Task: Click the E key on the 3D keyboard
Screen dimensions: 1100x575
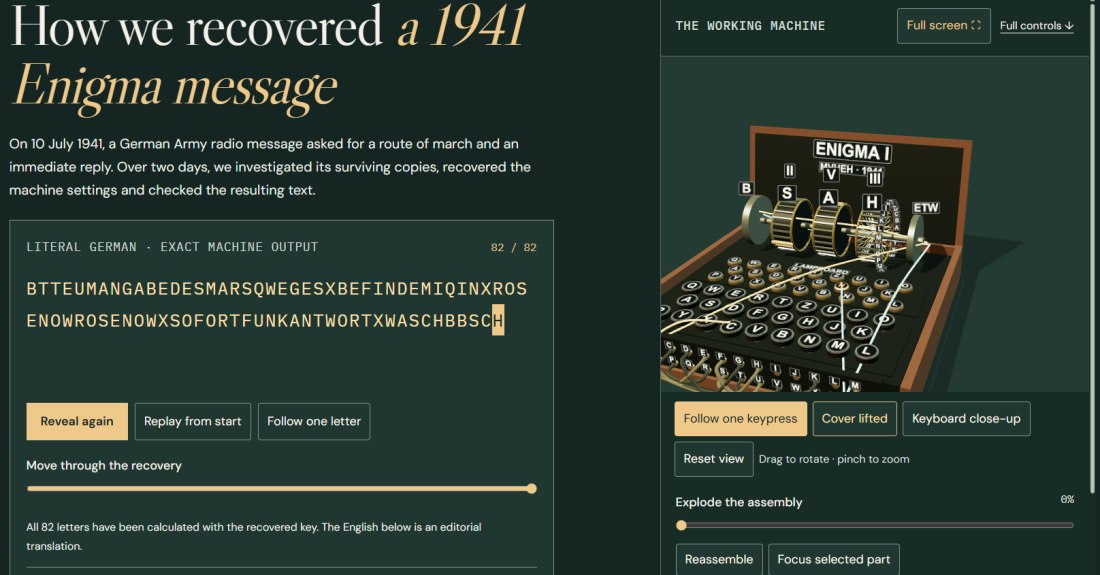Action: click(736, 294)
